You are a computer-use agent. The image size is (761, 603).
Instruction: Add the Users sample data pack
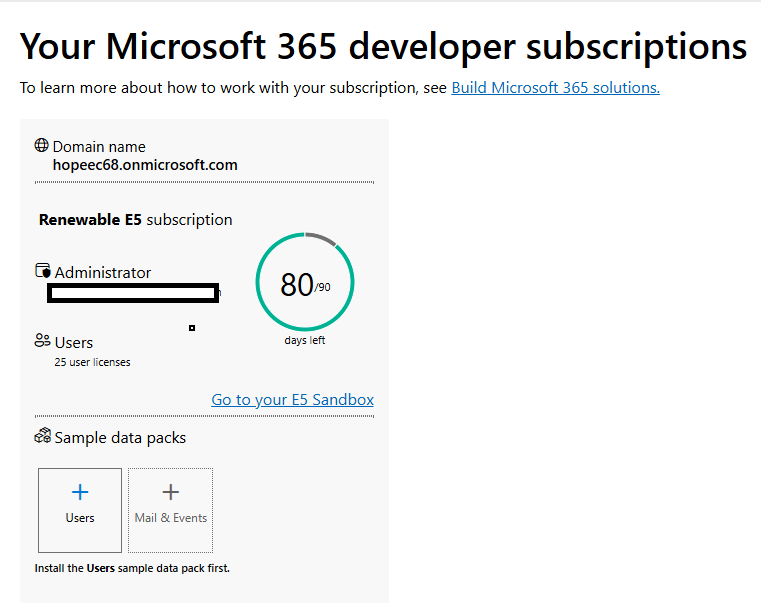80,510
